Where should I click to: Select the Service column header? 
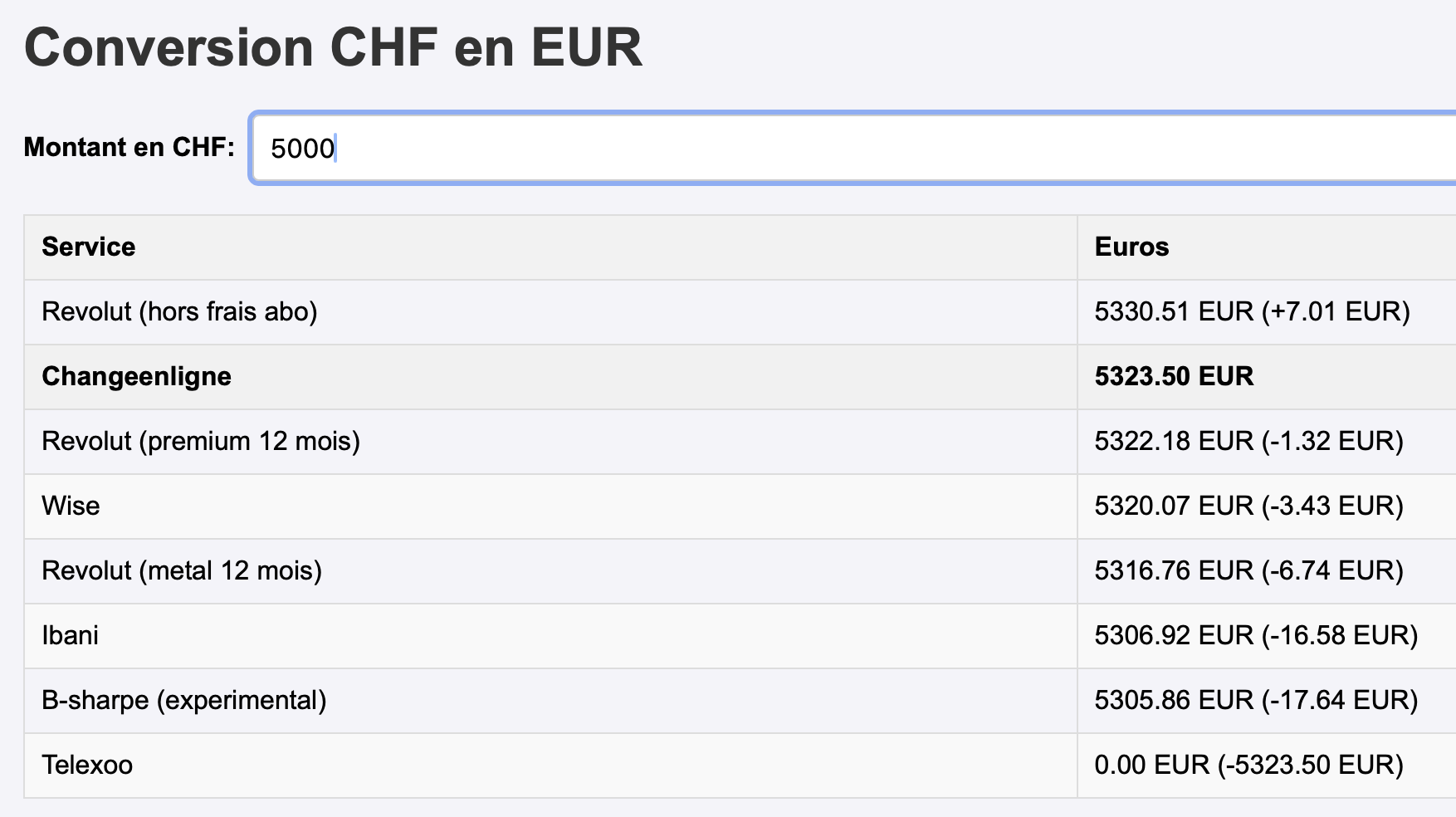click(x=89, y=247)
